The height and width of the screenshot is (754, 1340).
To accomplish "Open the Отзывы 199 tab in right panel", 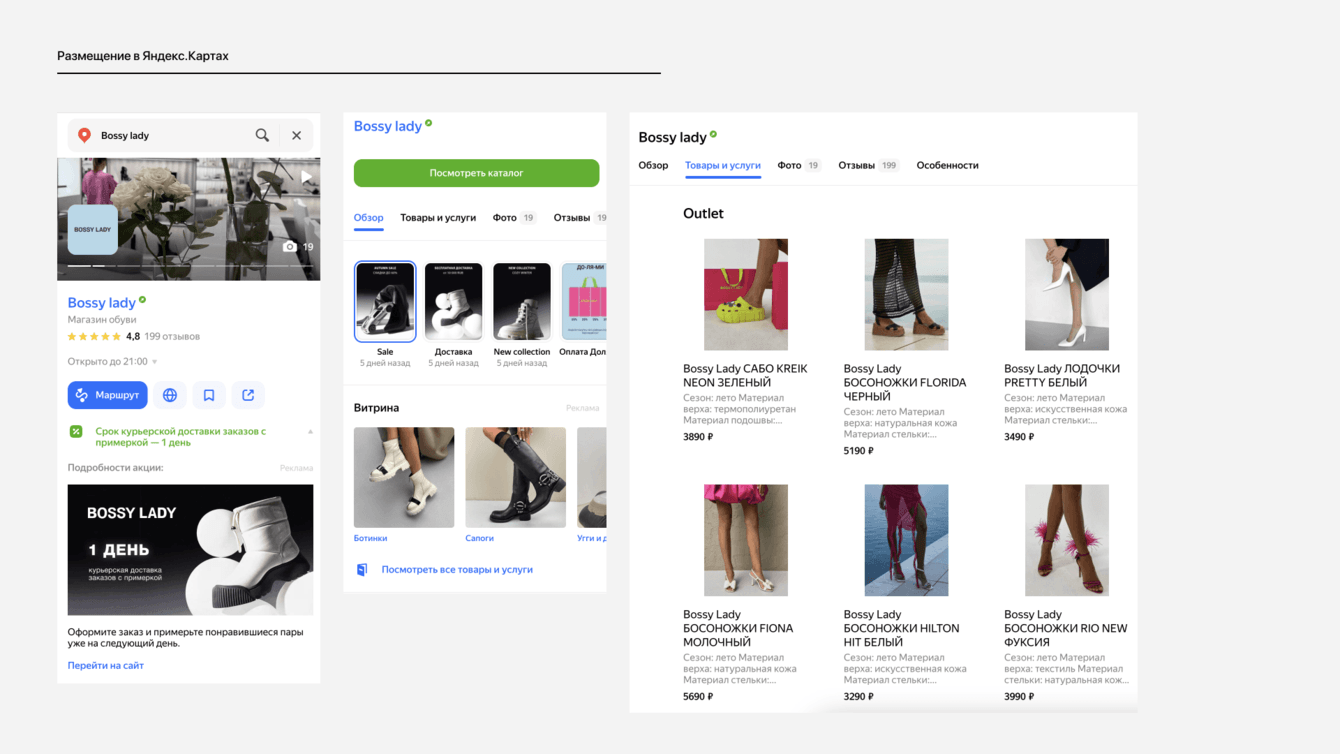I will point(868,166).
